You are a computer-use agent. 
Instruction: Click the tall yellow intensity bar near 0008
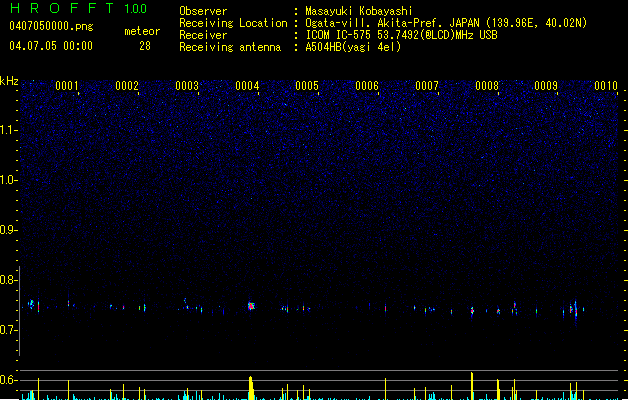pyautogui.click(x=472, y=386)
